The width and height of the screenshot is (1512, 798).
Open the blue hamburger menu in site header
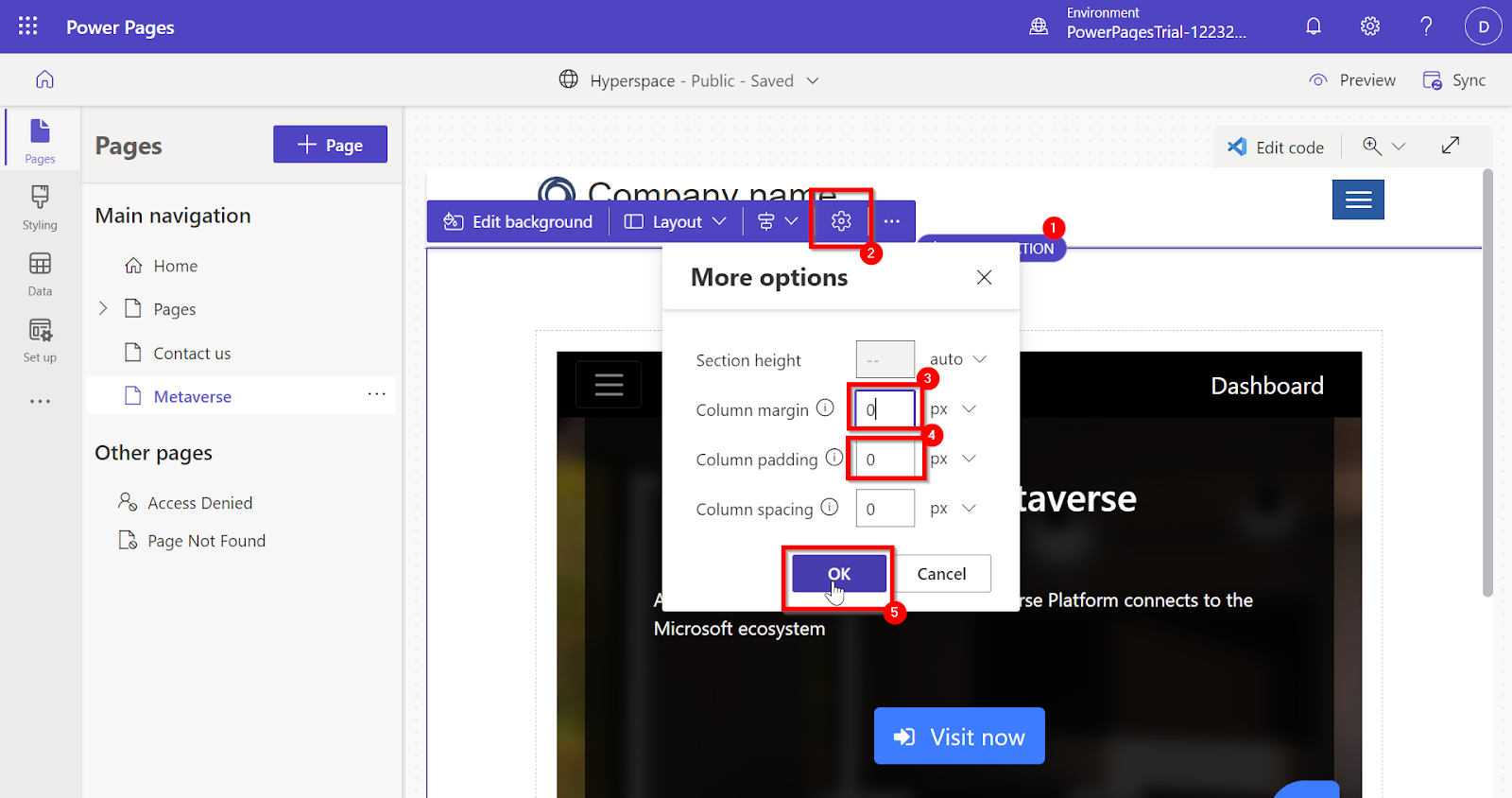tap(1358, 199)
